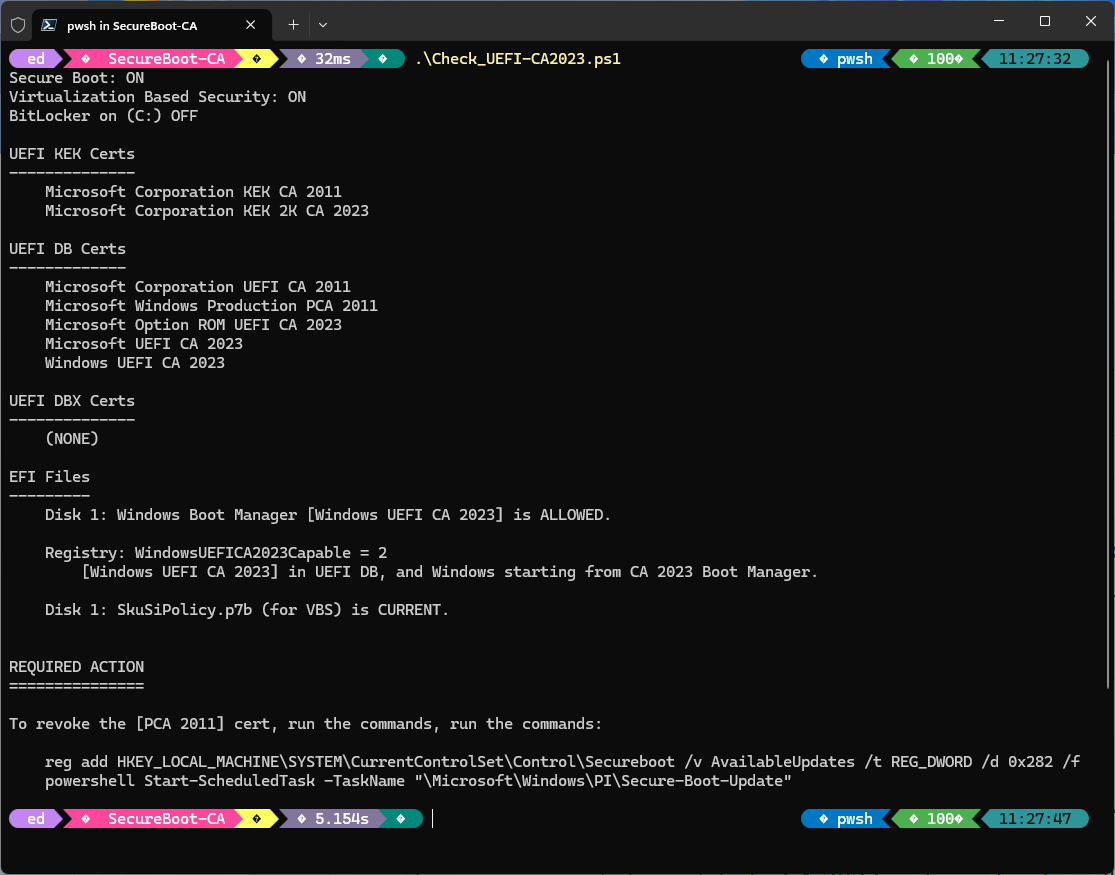Open the new tab dropdown chevron
1115x875 pixels.
coord(322,25)
